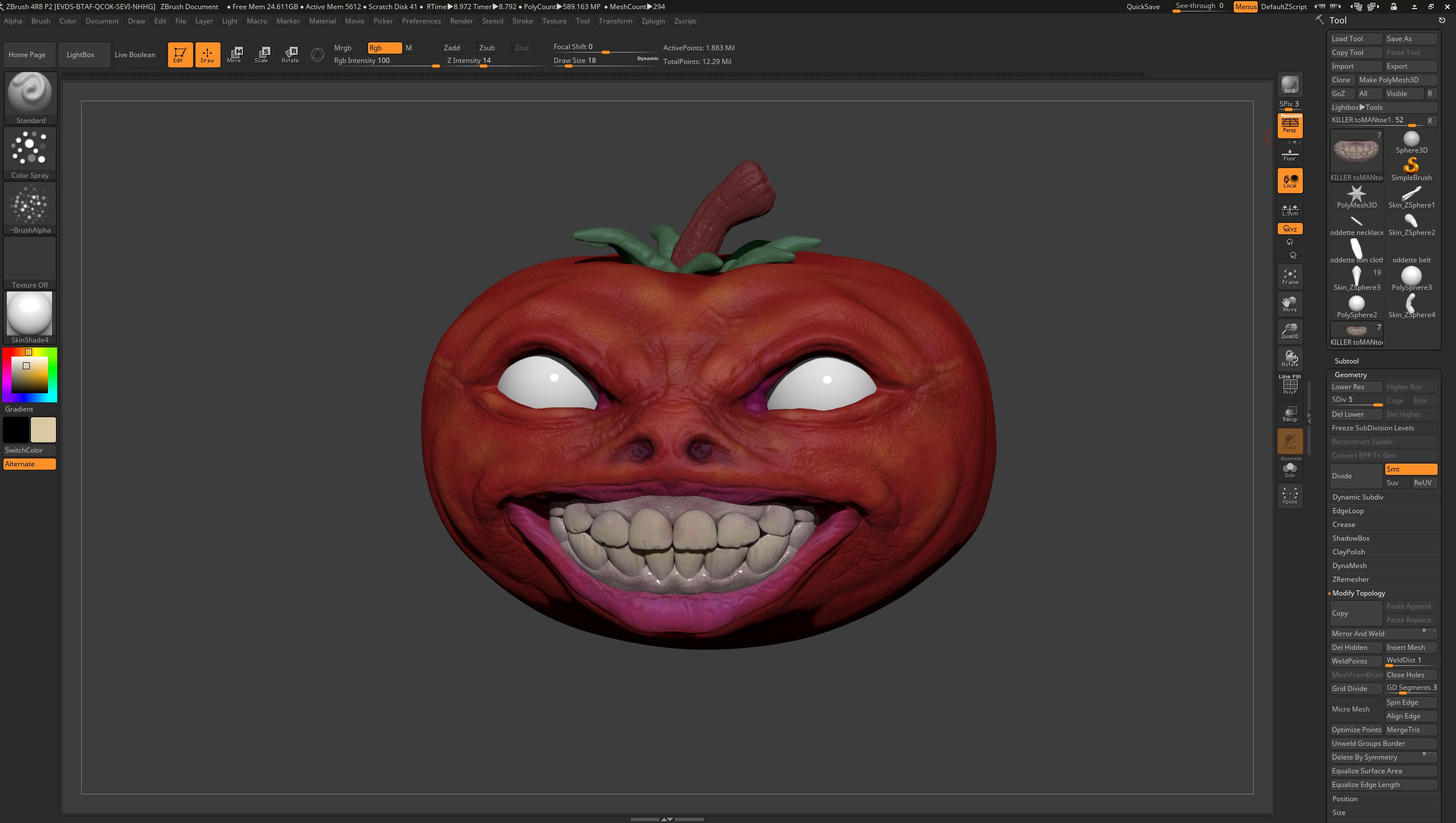This screenshot has width=1456, height=823.
Task: Select the Sphere3D tool thumbnail
Action: point(1411,142)
